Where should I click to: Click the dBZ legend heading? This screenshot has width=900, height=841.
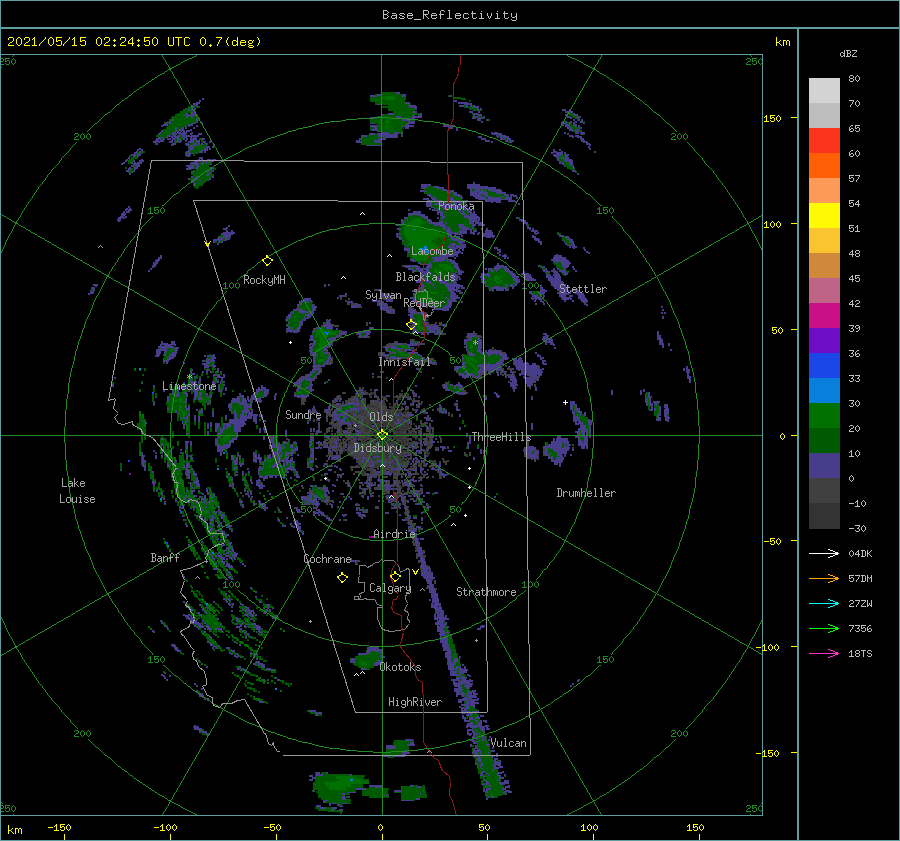tap(848, 53)
